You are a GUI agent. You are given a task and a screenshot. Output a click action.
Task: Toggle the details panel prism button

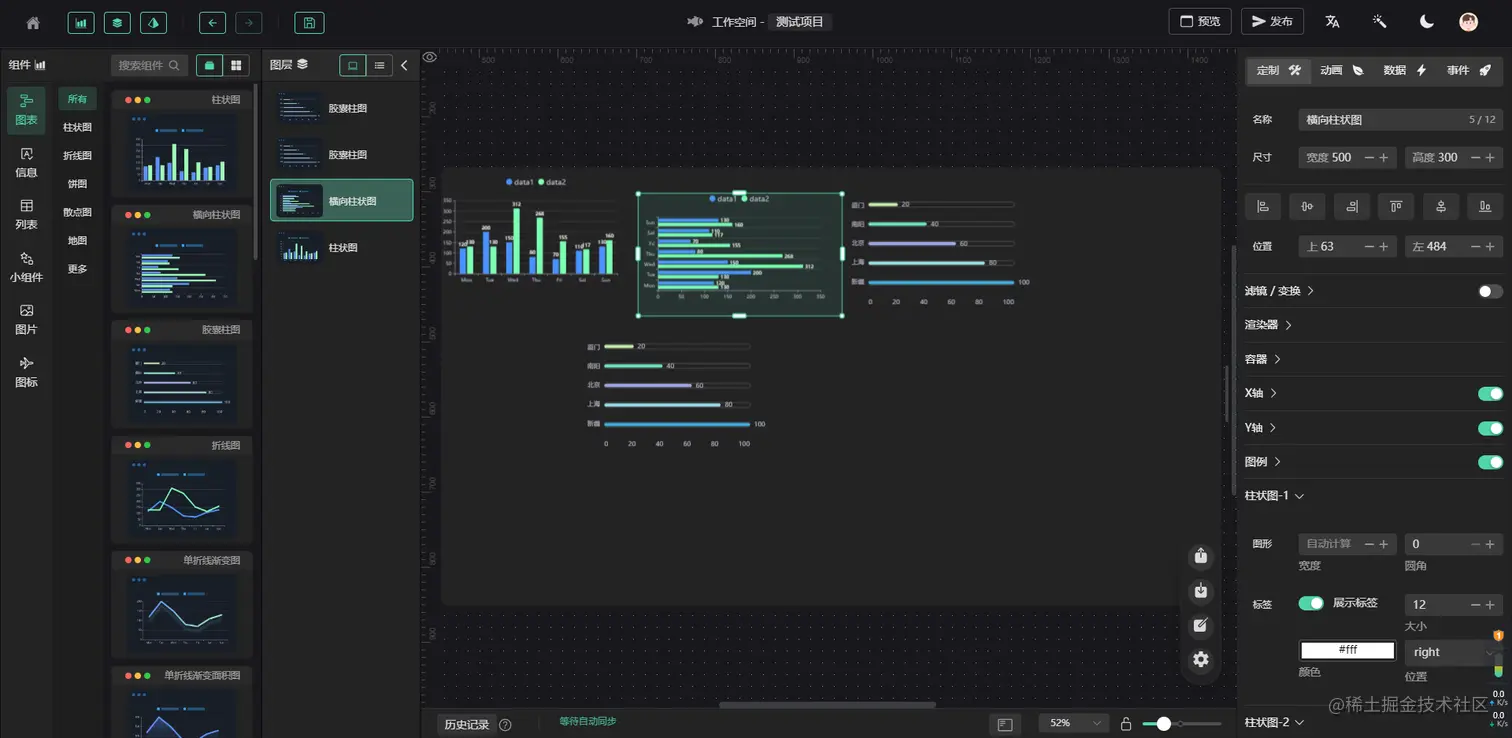(153, 22)
